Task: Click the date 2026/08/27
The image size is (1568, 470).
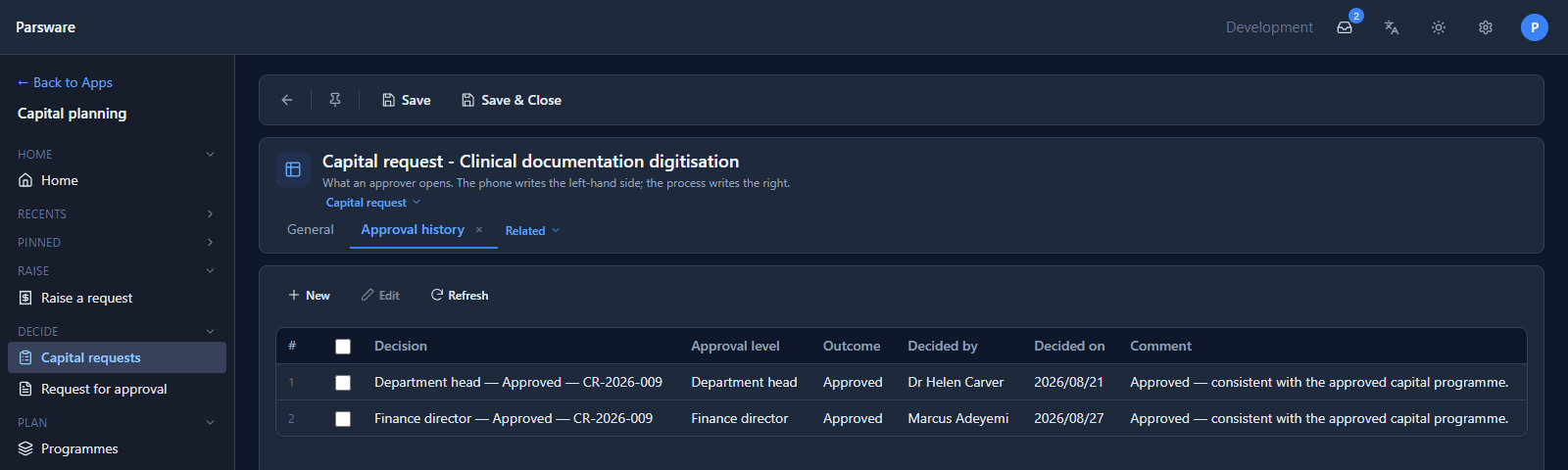Action: 1068,418
